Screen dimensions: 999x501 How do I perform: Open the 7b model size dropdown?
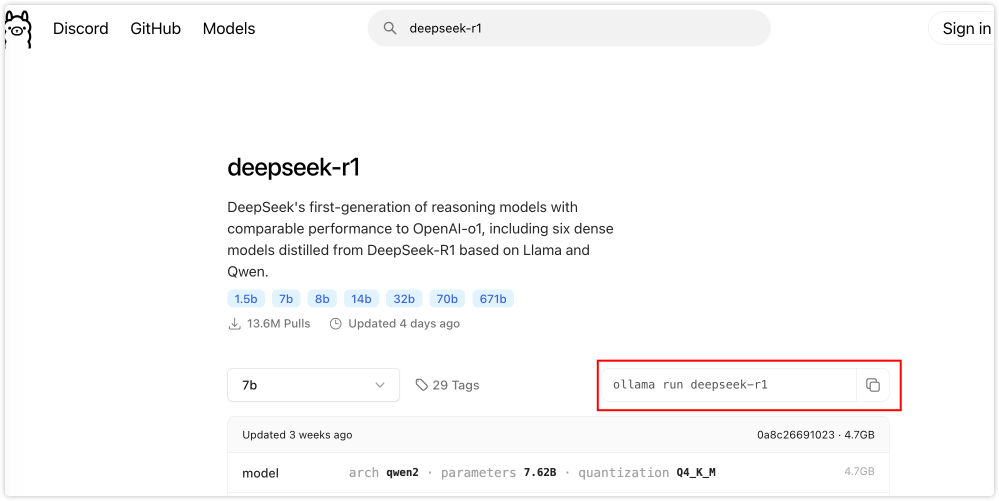313,385
